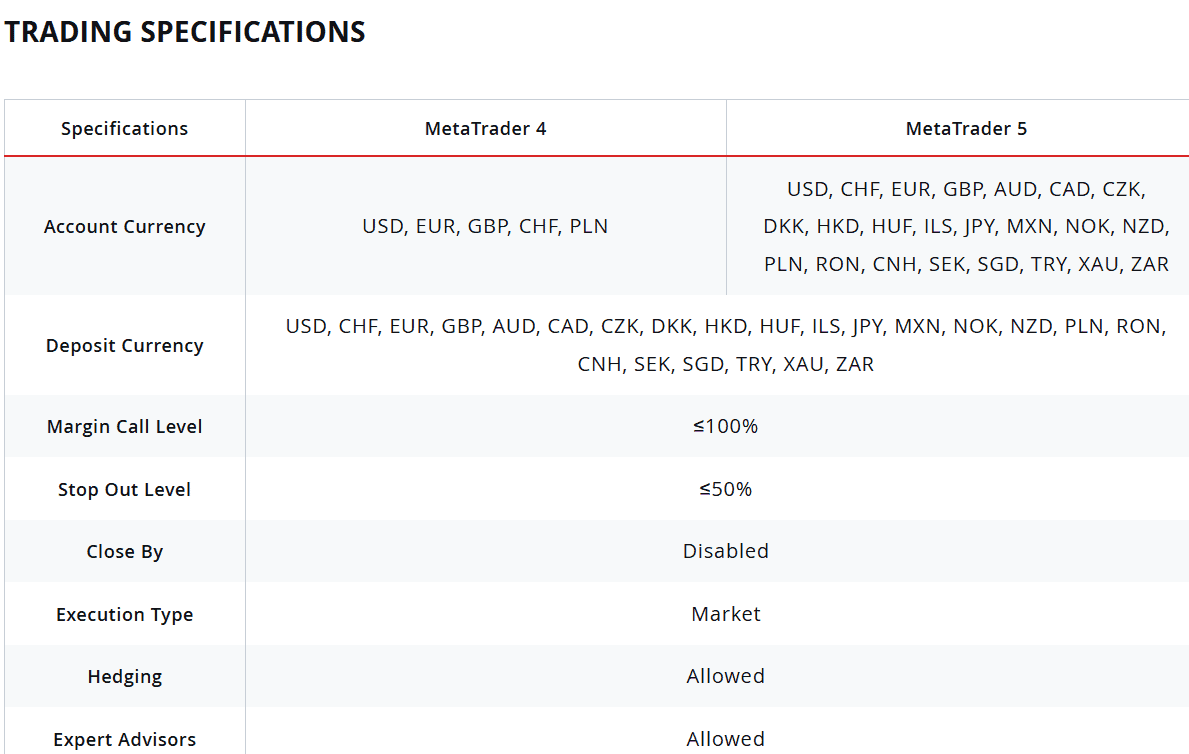
Task: Click the Account Currency row label
Action: click(x=124, y=226)
